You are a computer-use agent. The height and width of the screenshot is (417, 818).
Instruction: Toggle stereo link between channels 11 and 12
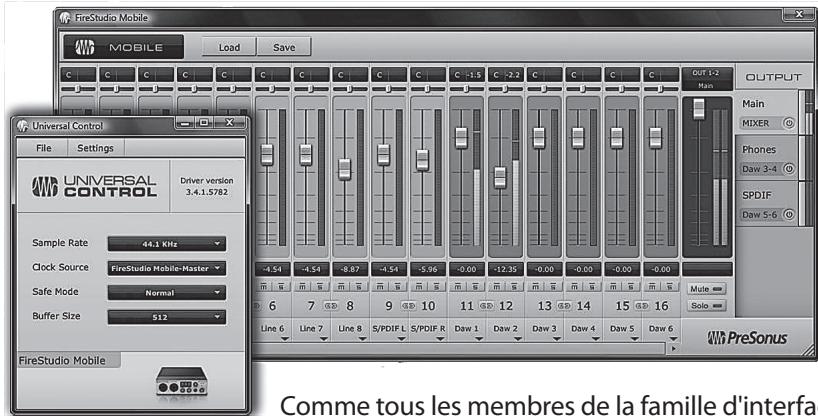click(486, 306)
